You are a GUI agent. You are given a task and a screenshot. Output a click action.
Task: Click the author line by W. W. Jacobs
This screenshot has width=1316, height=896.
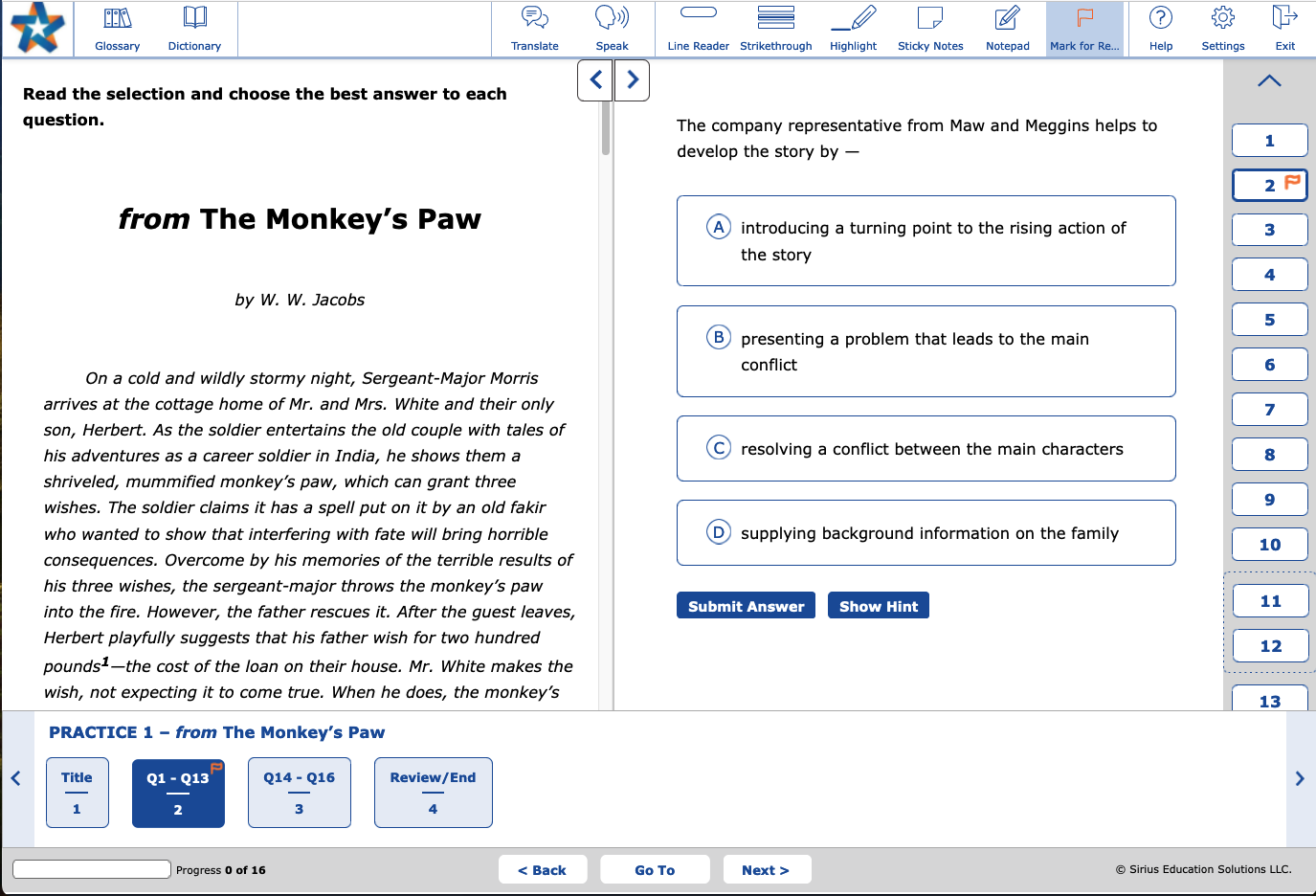300,300
